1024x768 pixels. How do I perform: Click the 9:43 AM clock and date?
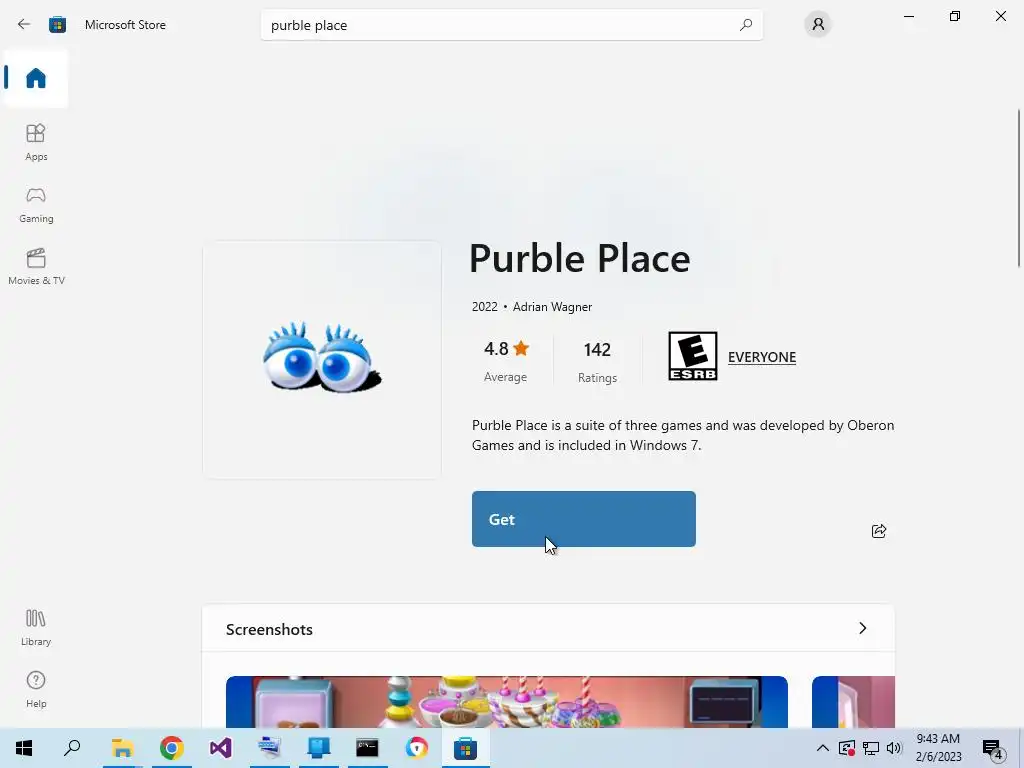[938, 748]
